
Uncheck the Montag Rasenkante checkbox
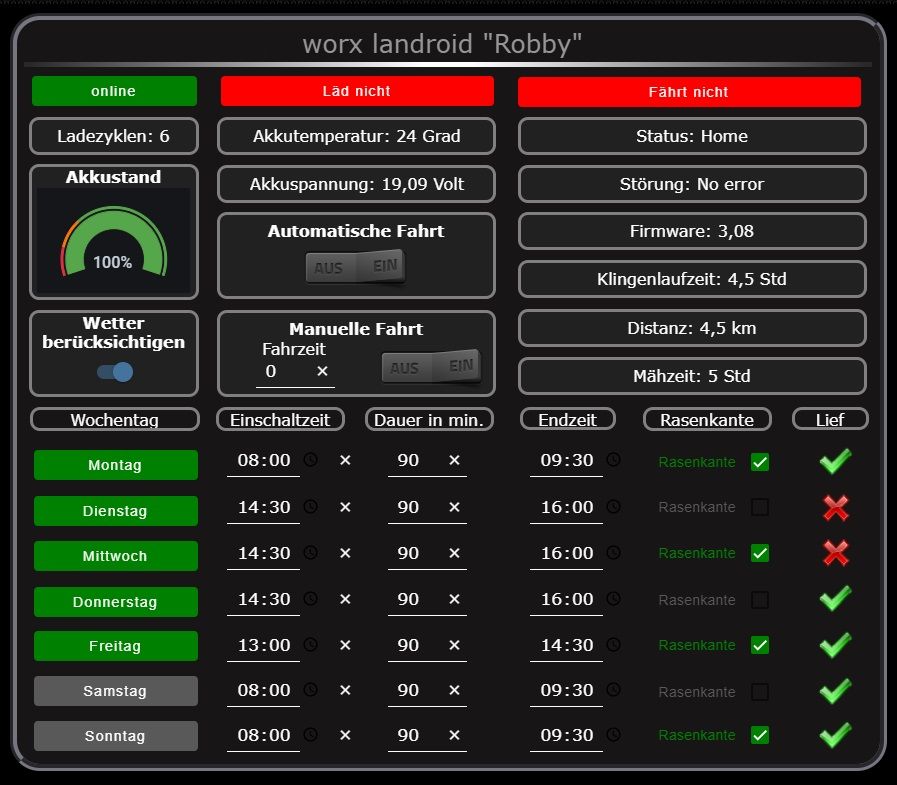pos(760,462)
